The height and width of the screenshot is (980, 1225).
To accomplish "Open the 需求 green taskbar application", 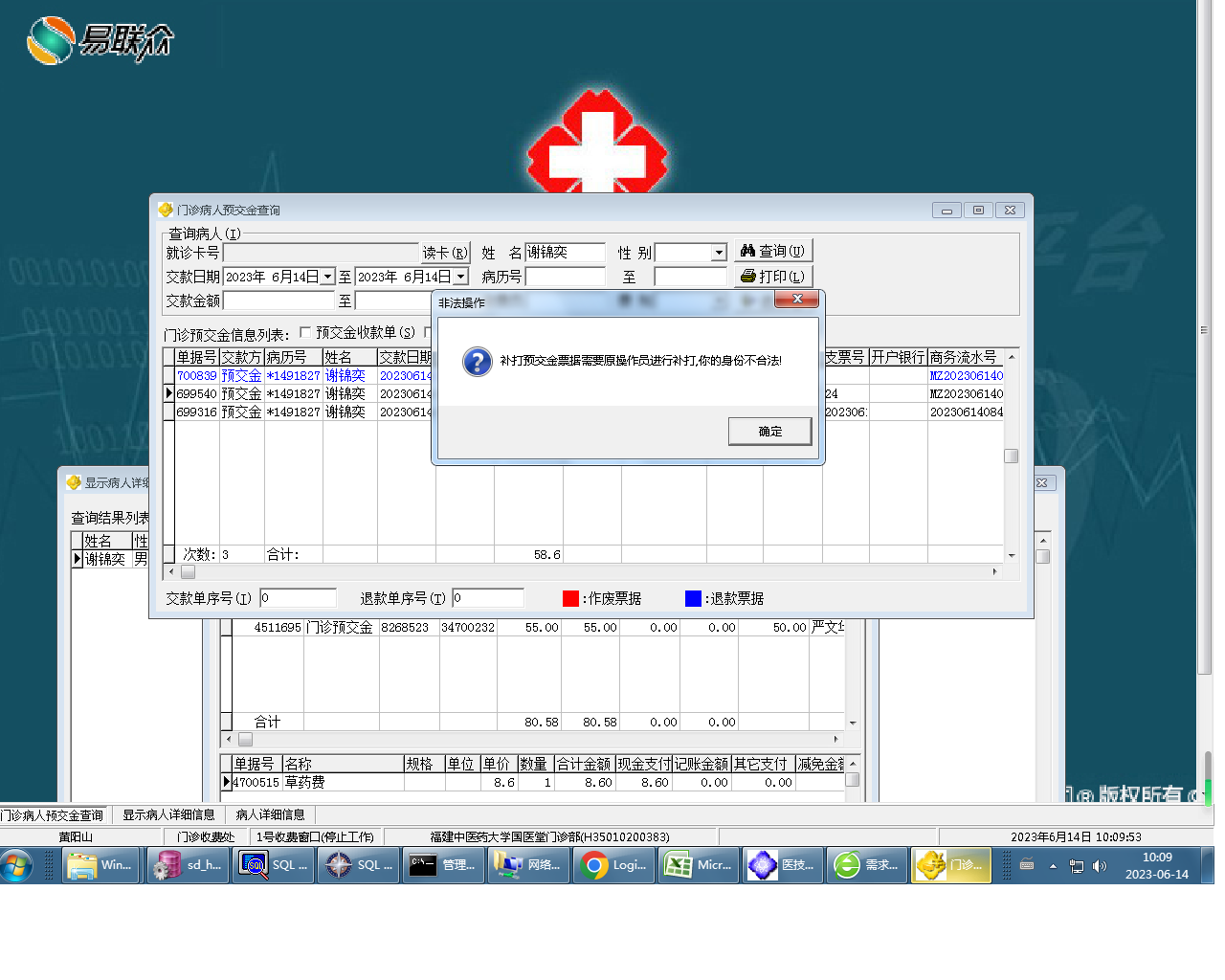I will pos(868,865).
